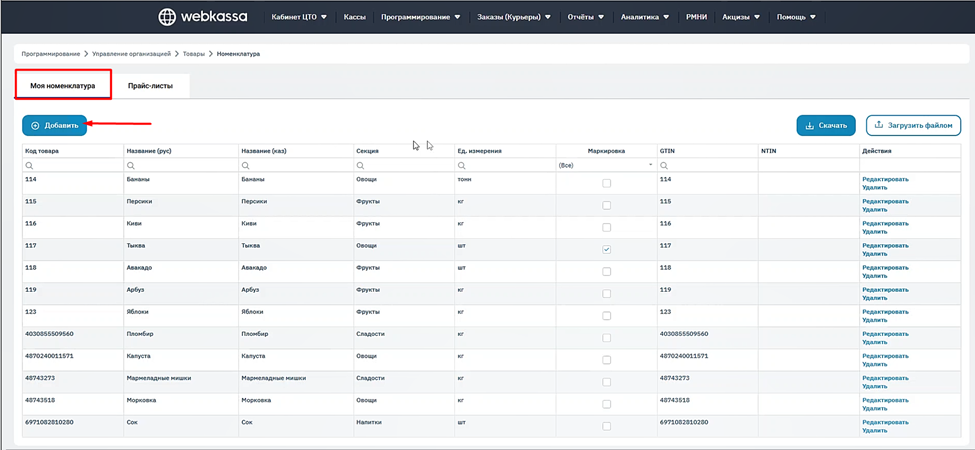This screenshot has width=975, height=450.
Task: Click the upload icon on Загрузить файлом
Action: 879,125
